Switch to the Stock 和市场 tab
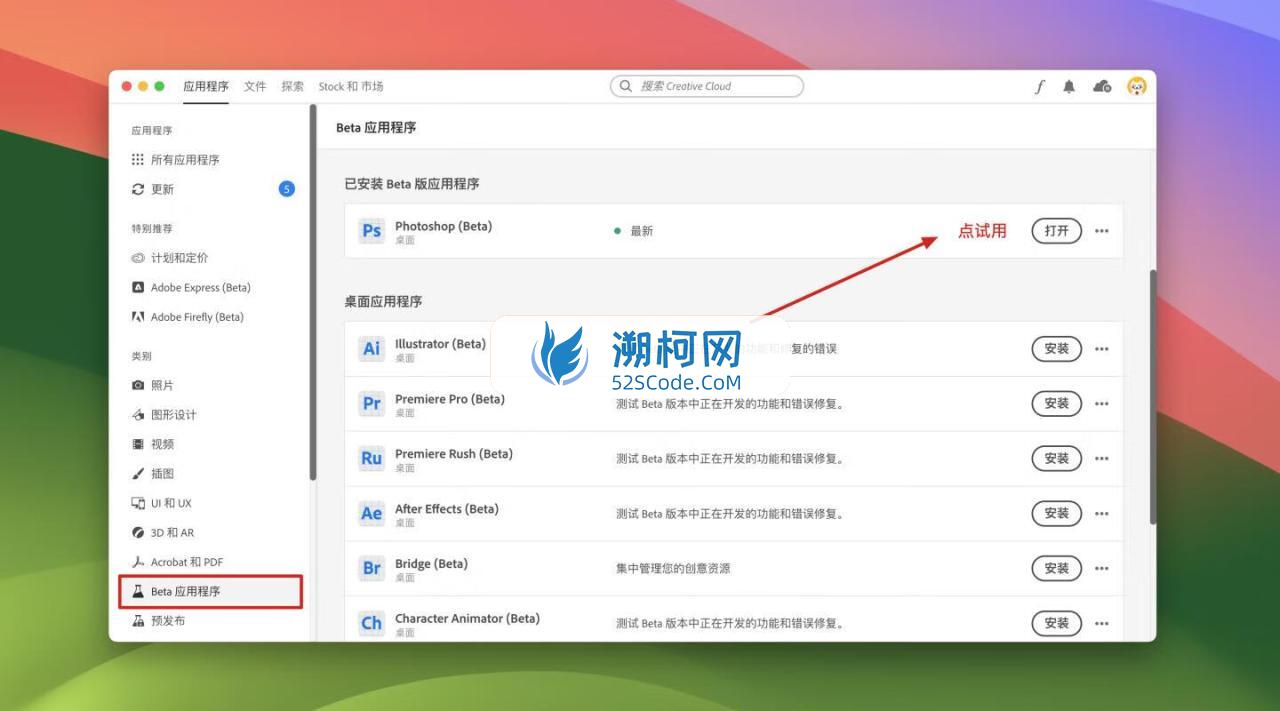The height and width of the screenshot is (711, 1280). pos(351,87)
